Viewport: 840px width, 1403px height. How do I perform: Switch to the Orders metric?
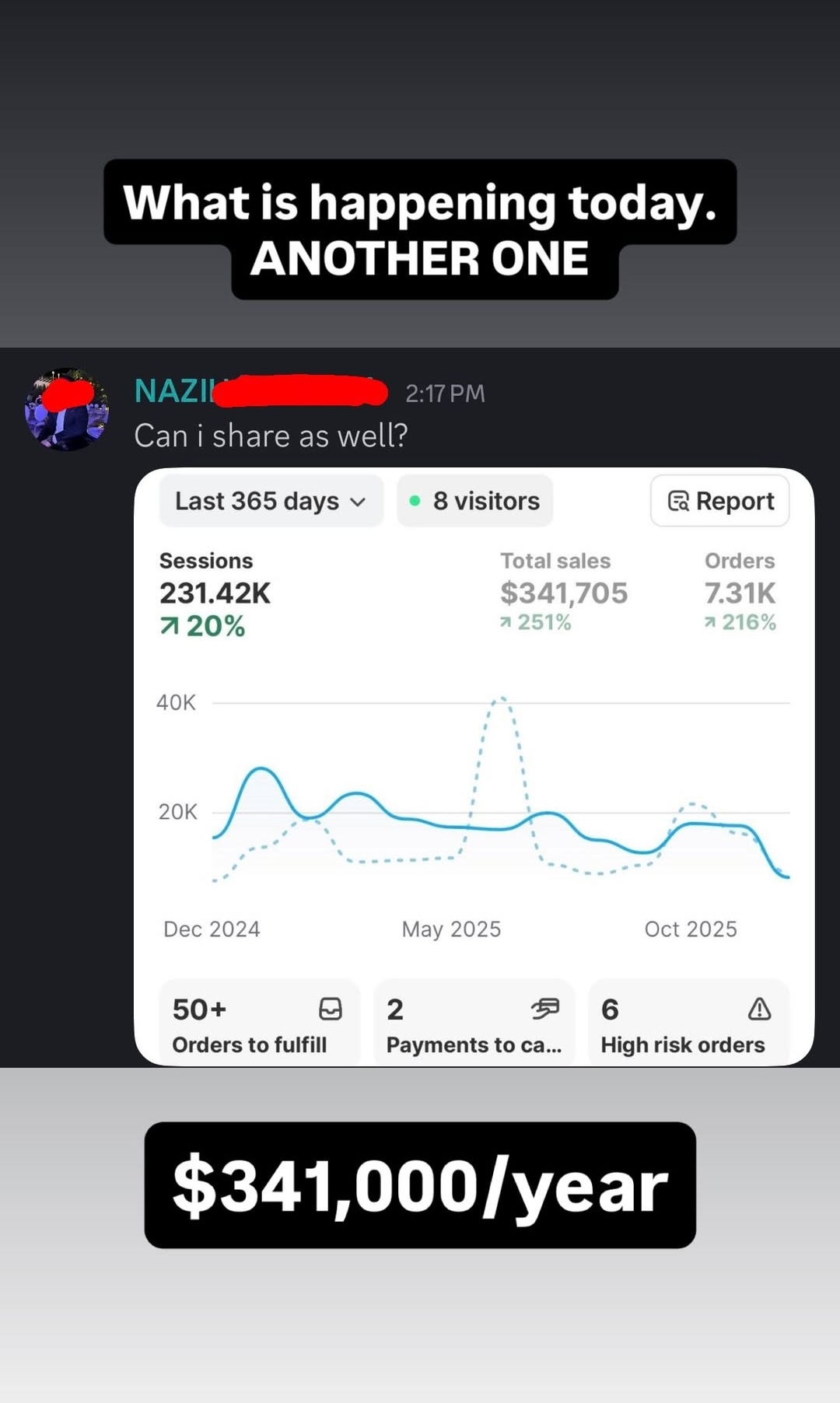(740, 591)
